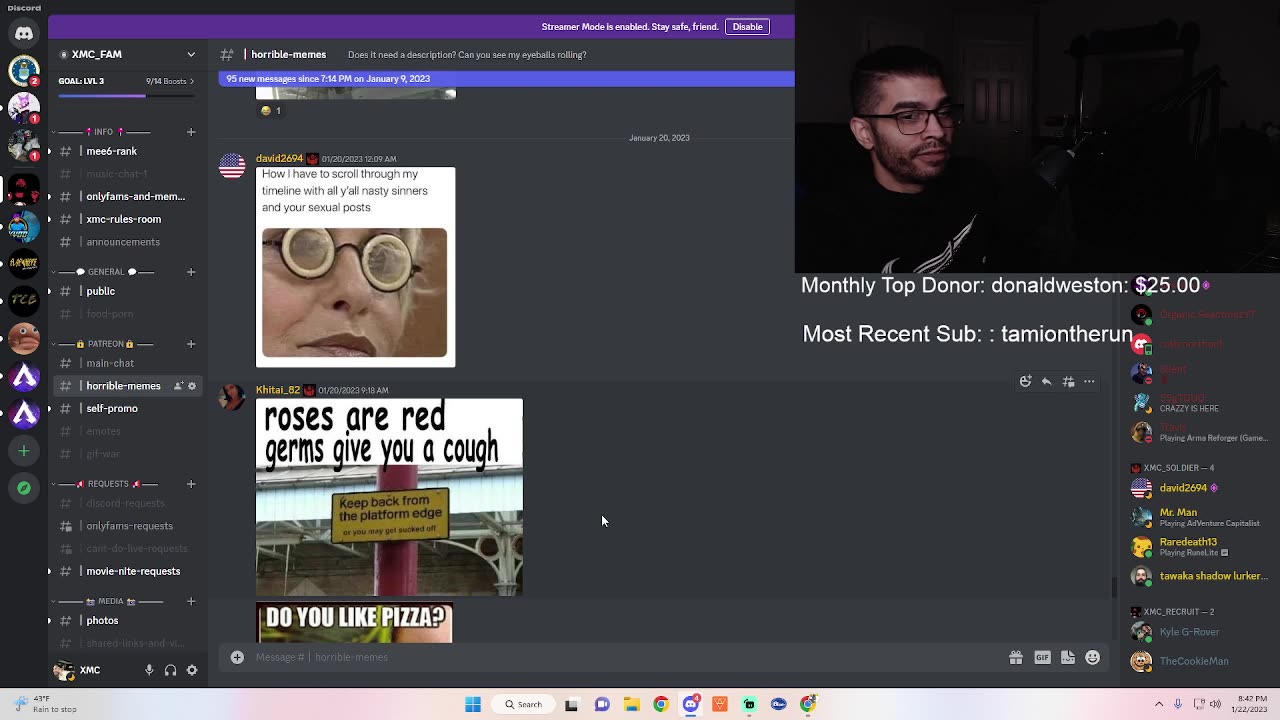Create thread icon on Khitai_82 message
The width and height of the screenshot is (1280, 720).
coord(1068,381)
